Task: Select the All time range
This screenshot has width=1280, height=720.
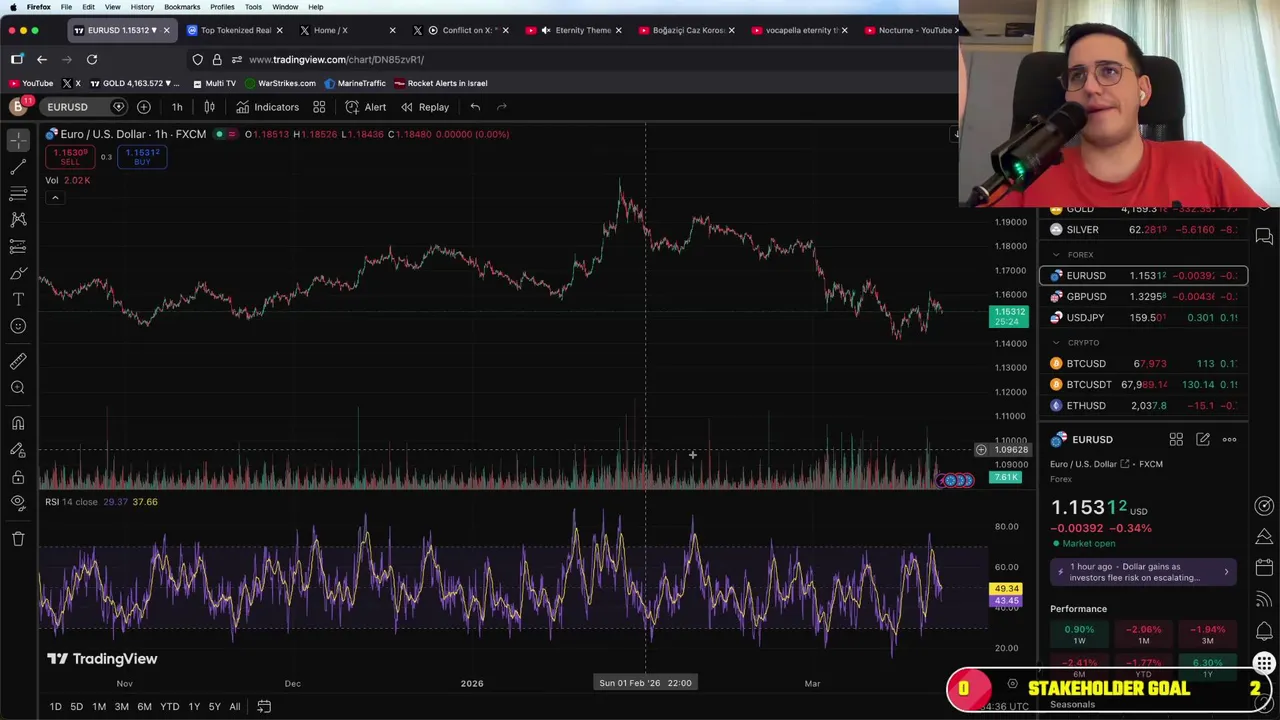Action: [x=234, y=707]
